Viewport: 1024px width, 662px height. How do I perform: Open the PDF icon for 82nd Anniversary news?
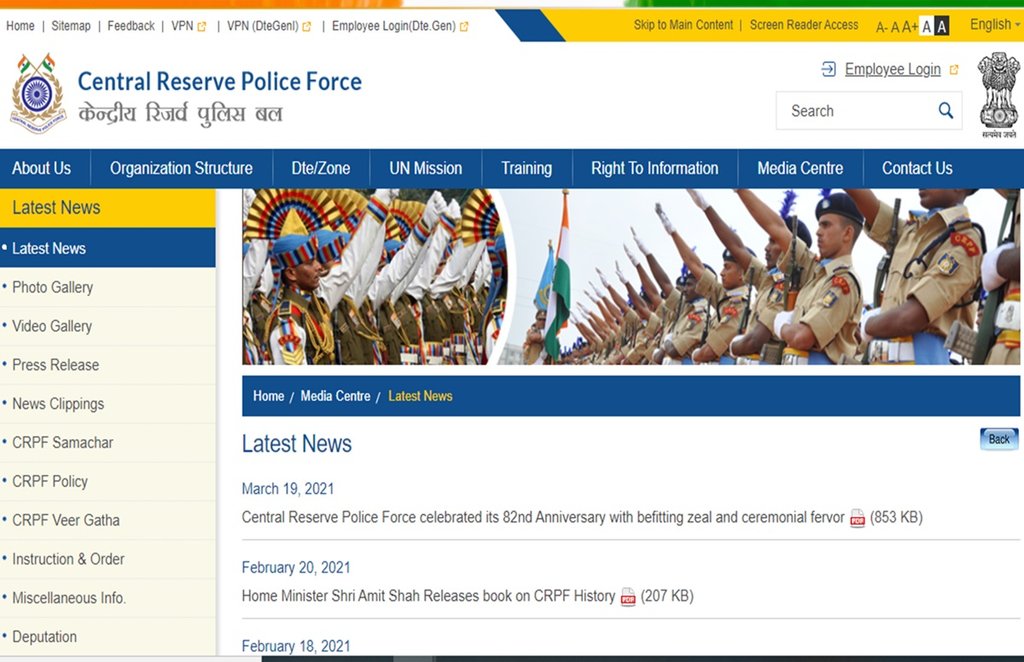(857, 518)
